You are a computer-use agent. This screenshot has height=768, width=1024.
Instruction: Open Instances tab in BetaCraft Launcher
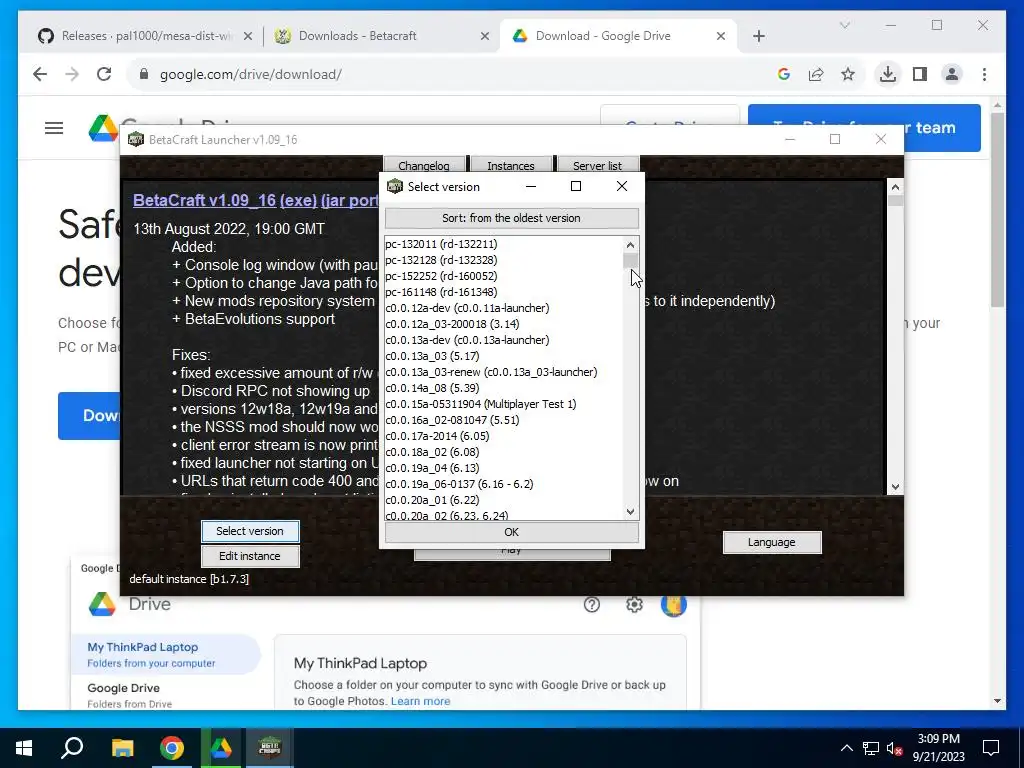point(511,165)
